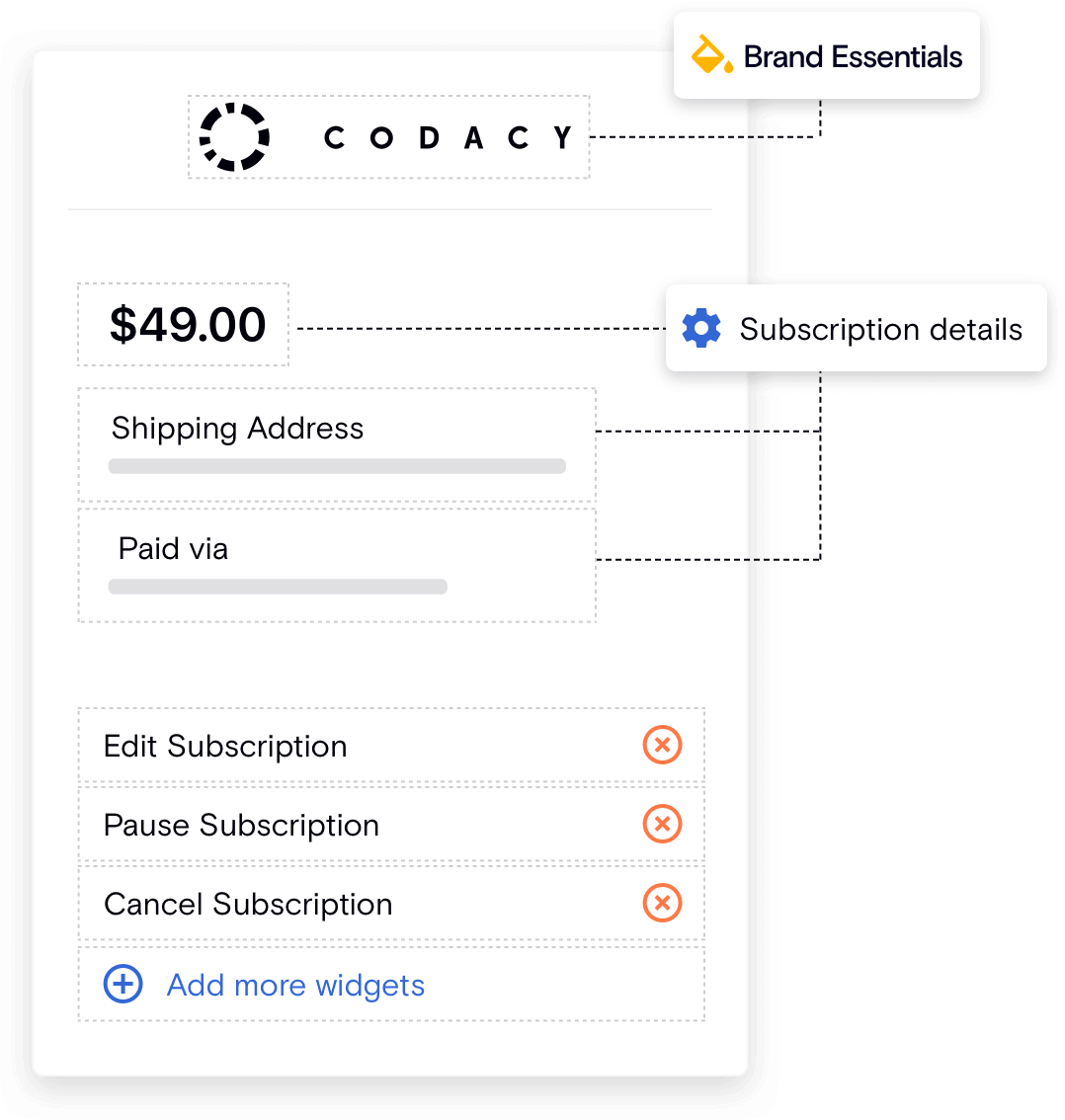Open Add more widgets link

click(295, 985)
